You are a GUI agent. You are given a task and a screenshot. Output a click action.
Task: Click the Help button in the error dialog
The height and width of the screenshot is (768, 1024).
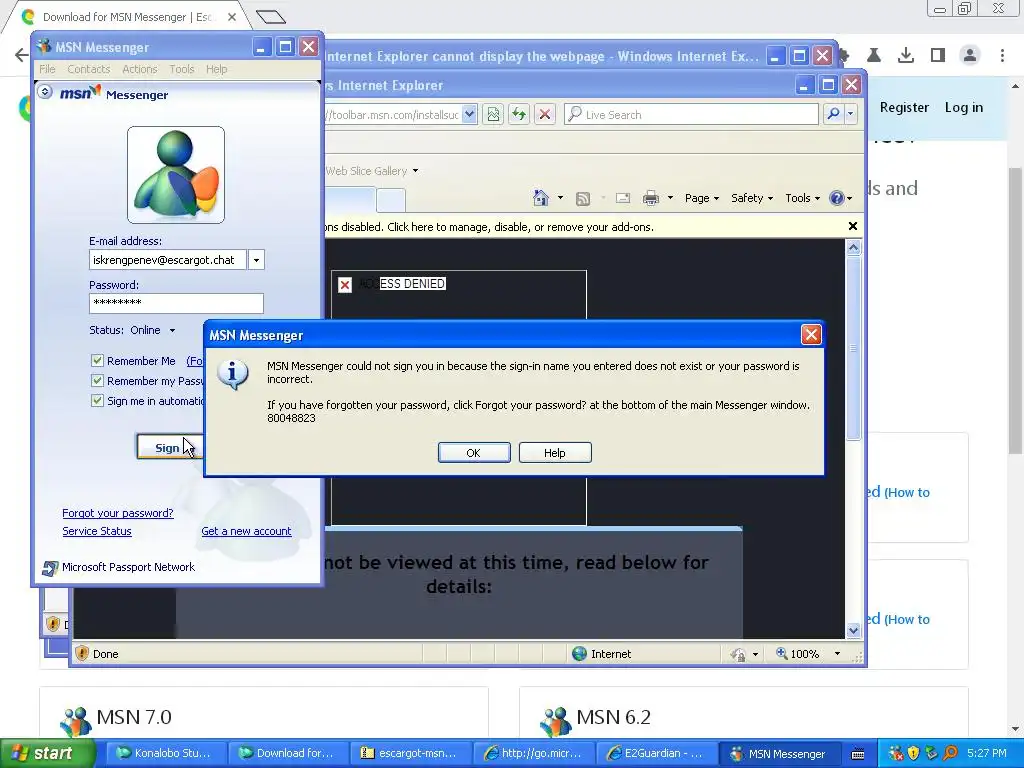point(555,453)
